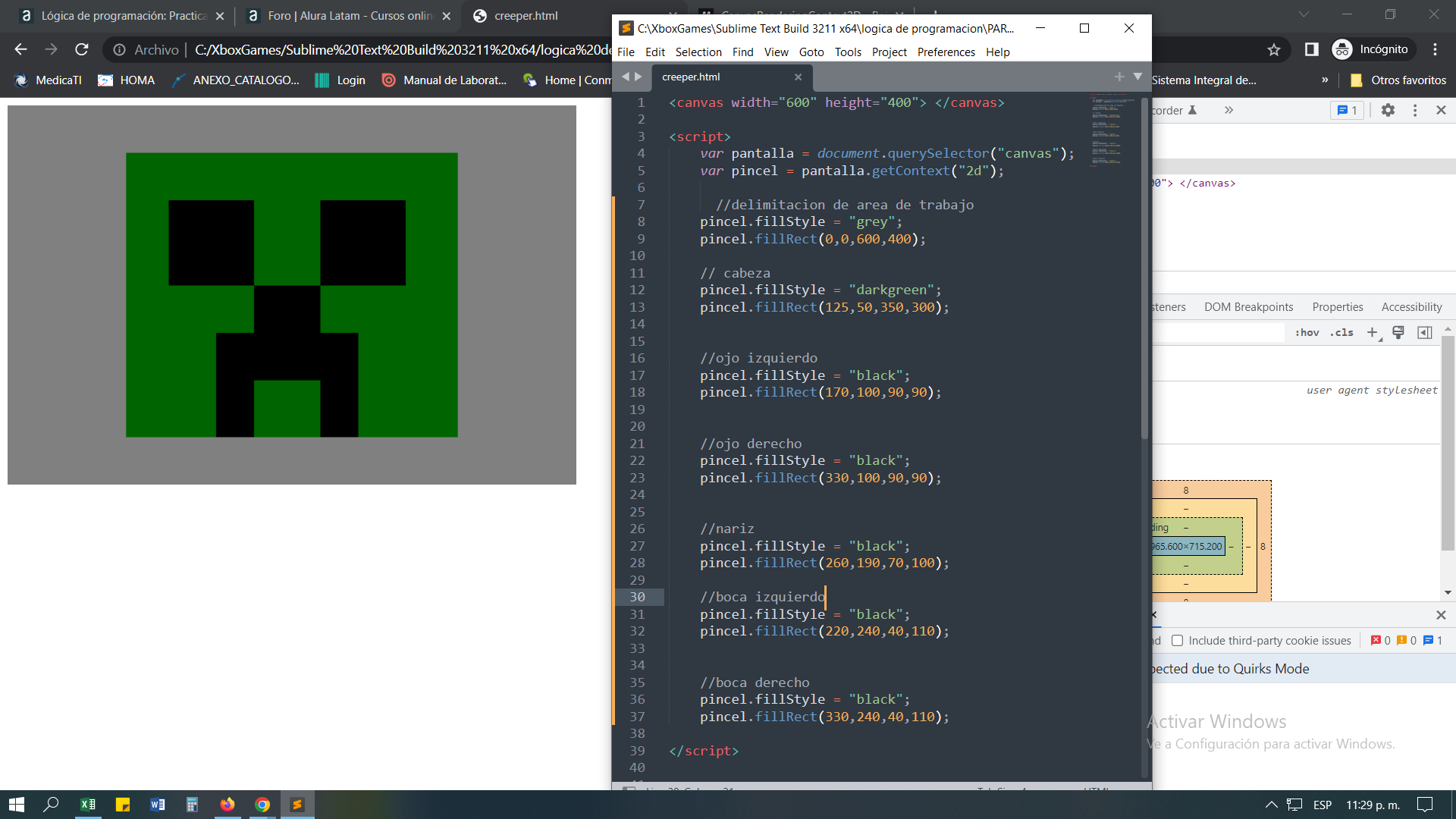
Task: Close DevTools panel
Action: tap(1442, 111)
